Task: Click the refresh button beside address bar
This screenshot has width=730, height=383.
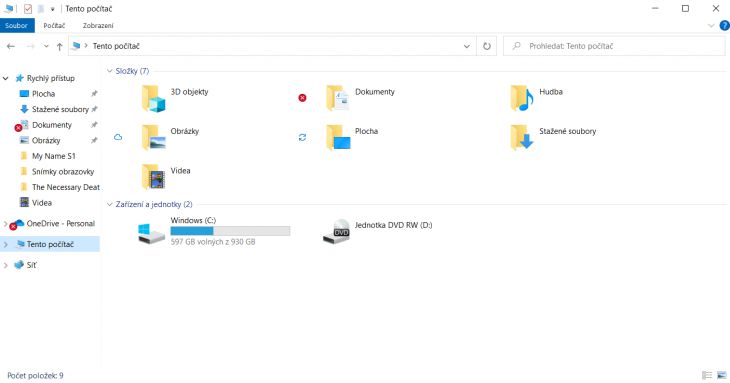Action: pos(487,46)
